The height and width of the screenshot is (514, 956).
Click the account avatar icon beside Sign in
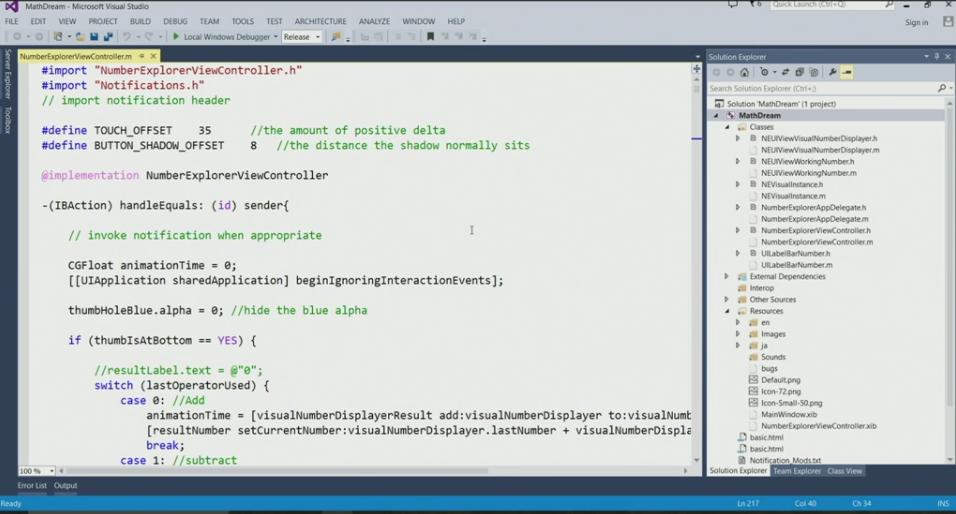tap(947, 22)
